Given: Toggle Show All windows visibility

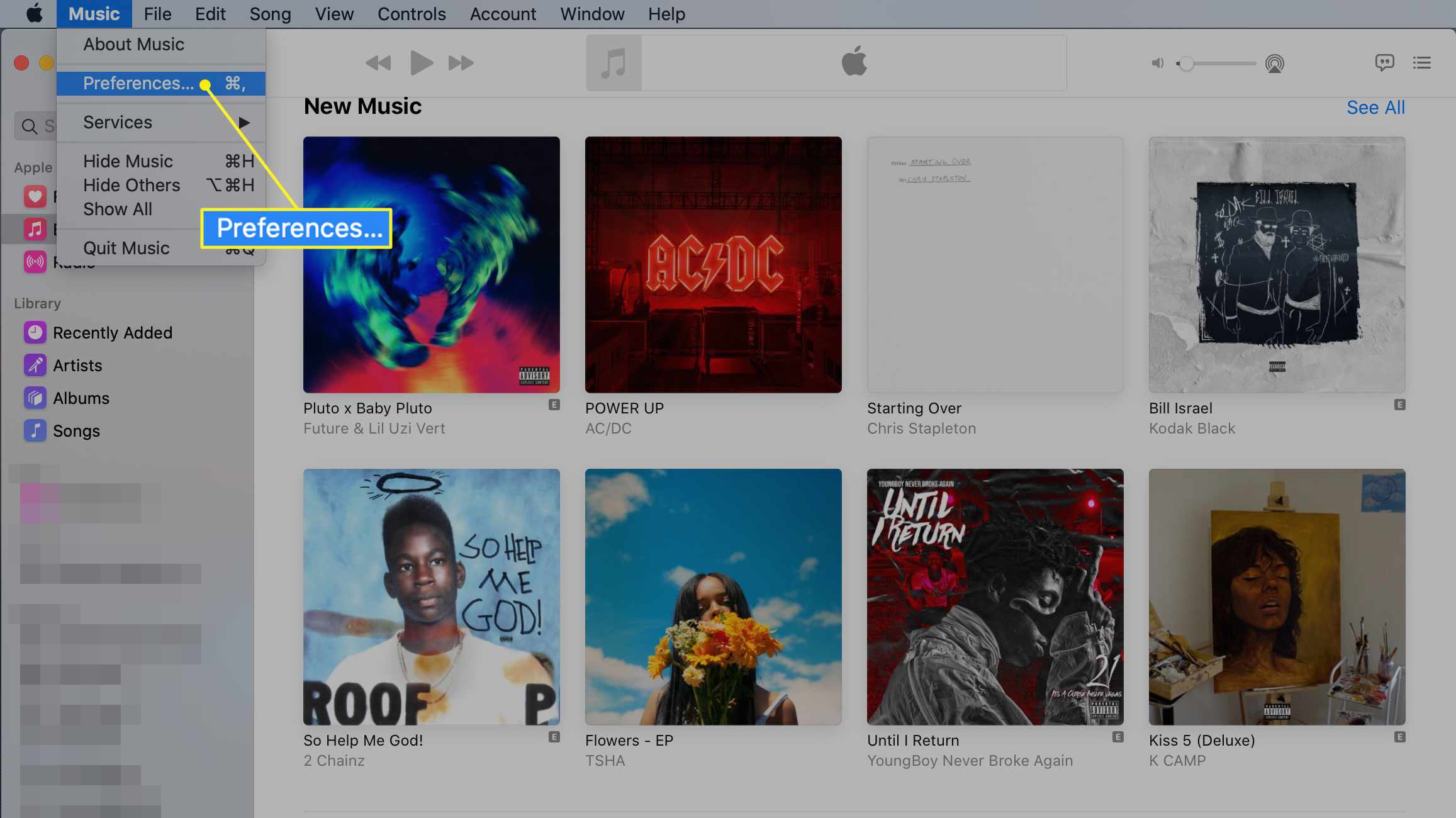Looking at the screenshot, I should coord(116,209).
